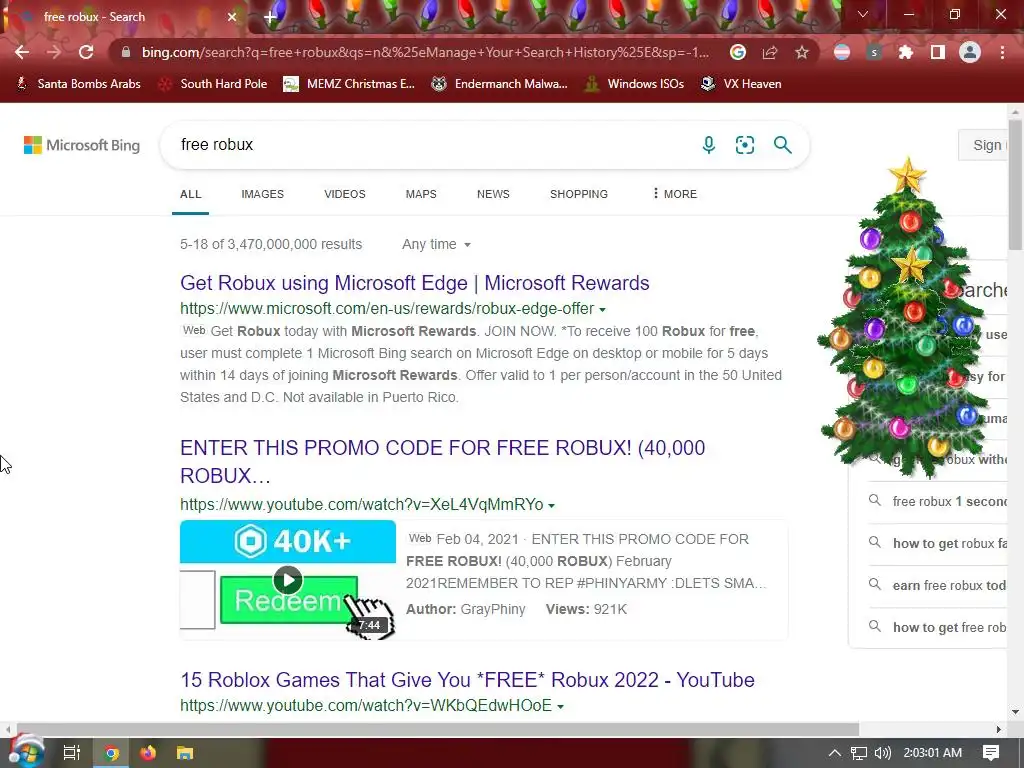Viewport: 1024px width, 768px height.
Task: Open a new browser tab
Action: point(270,17)
